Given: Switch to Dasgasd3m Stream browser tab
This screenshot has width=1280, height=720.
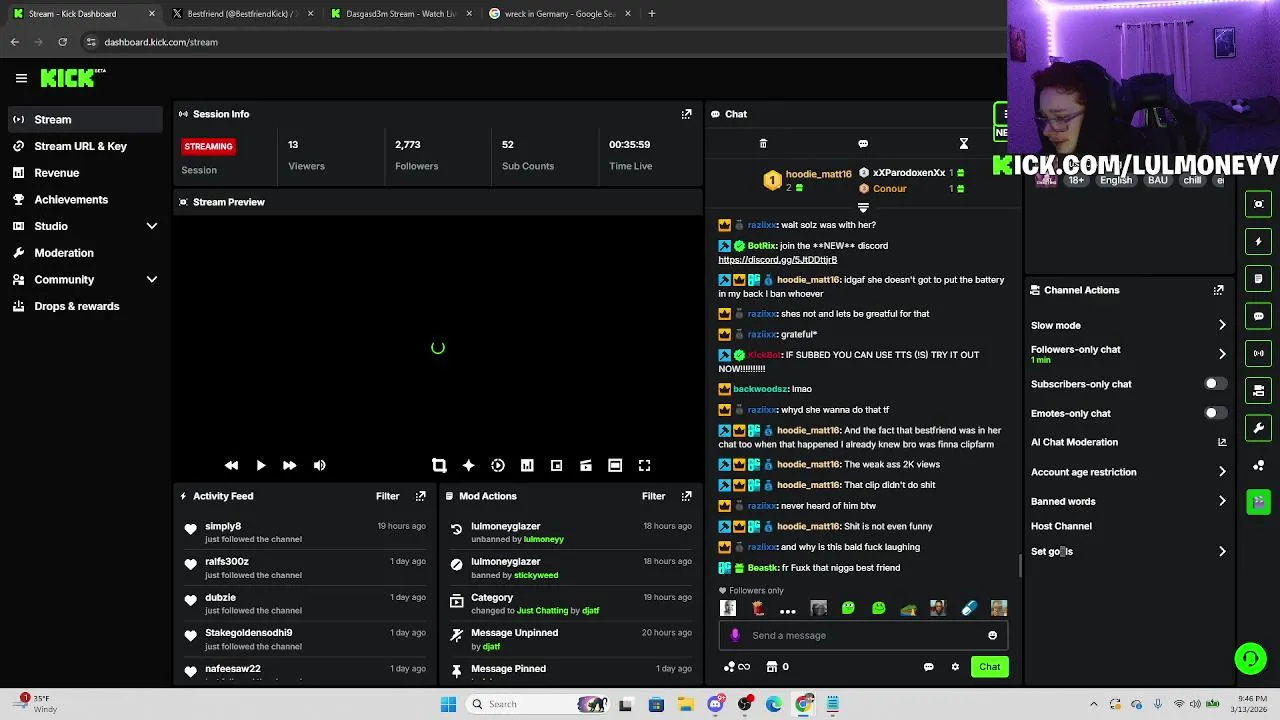Looking at the screenshot, I should pyautogui.click(x=400, y=14).
